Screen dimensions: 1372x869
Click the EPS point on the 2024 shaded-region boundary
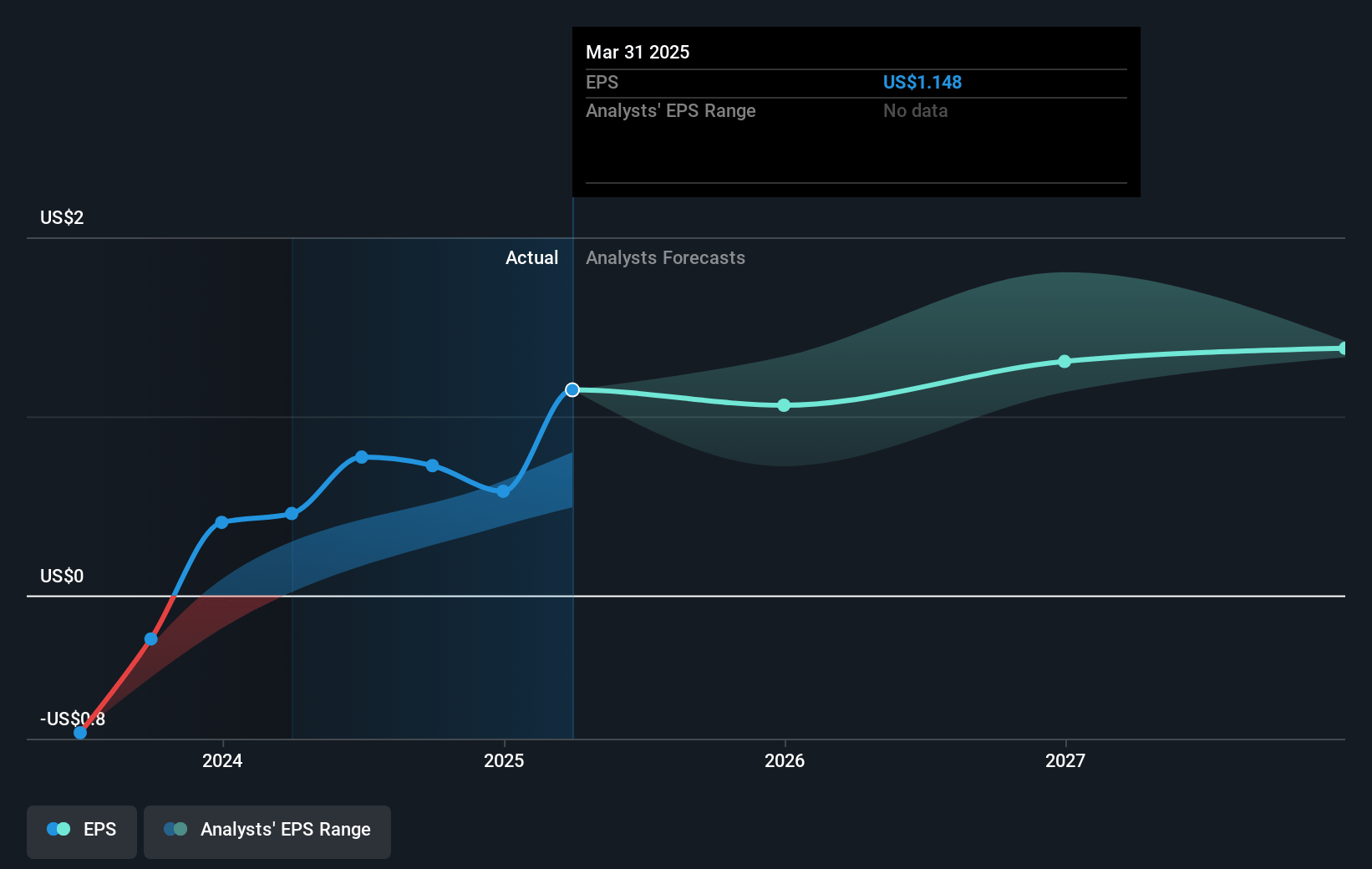[x=292, y=514]
